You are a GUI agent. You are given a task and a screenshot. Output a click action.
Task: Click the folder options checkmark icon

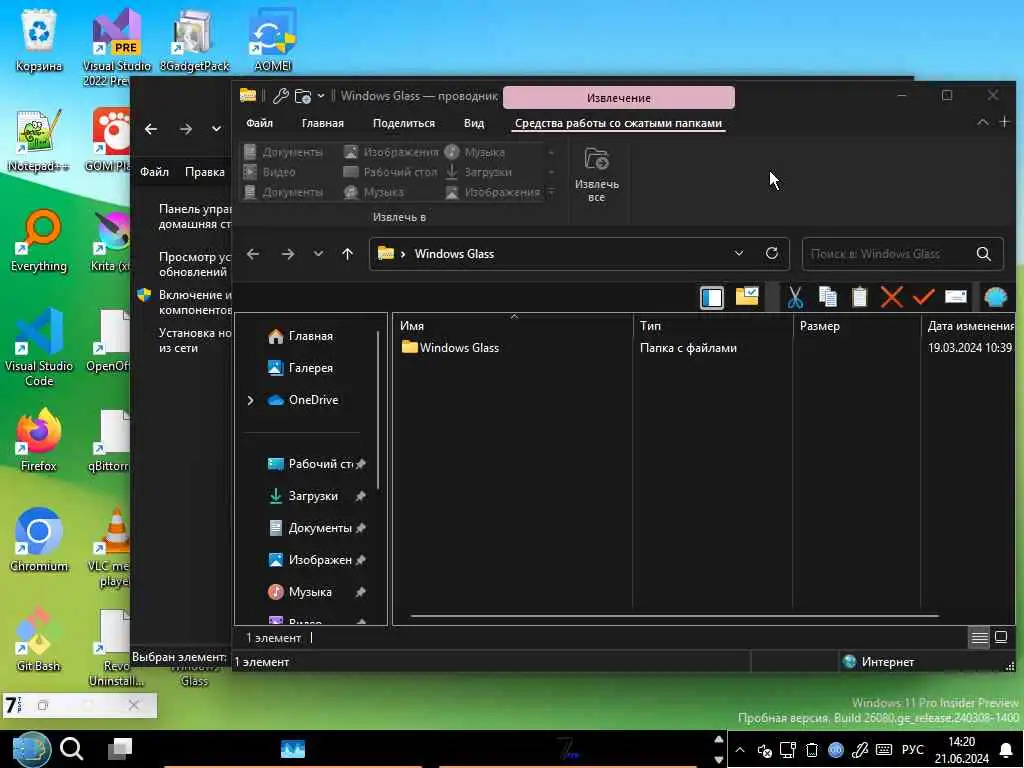pyautogui.click(x=747, y=297)
